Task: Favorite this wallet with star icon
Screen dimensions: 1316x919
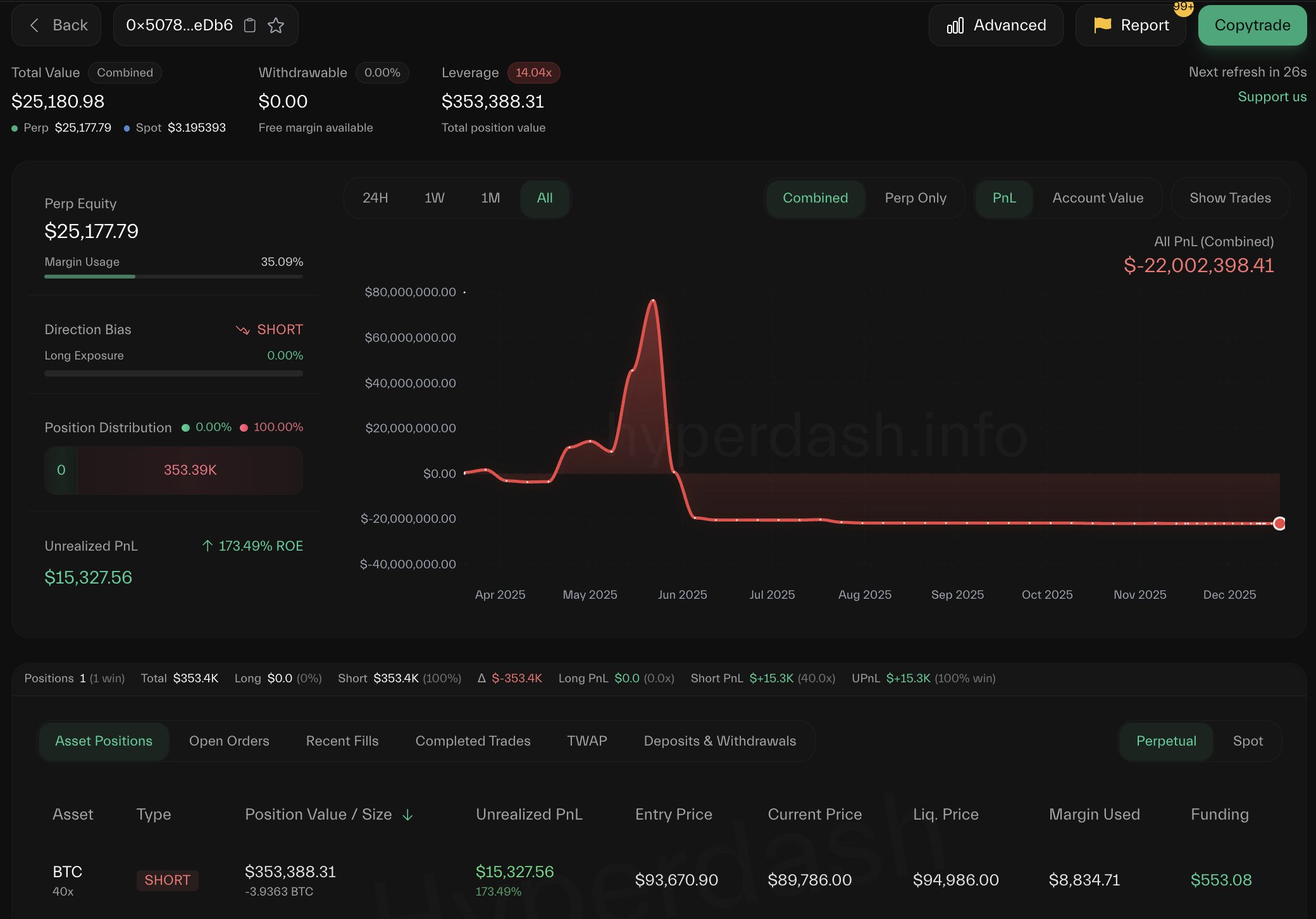Action: 276,25
